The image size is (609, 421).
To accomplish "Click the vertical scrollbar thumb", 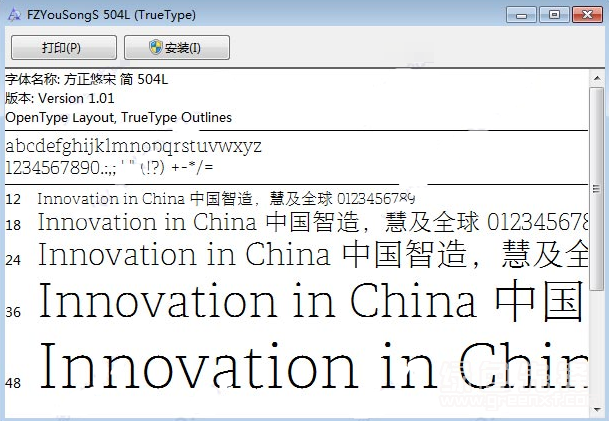I will point(597,188).
